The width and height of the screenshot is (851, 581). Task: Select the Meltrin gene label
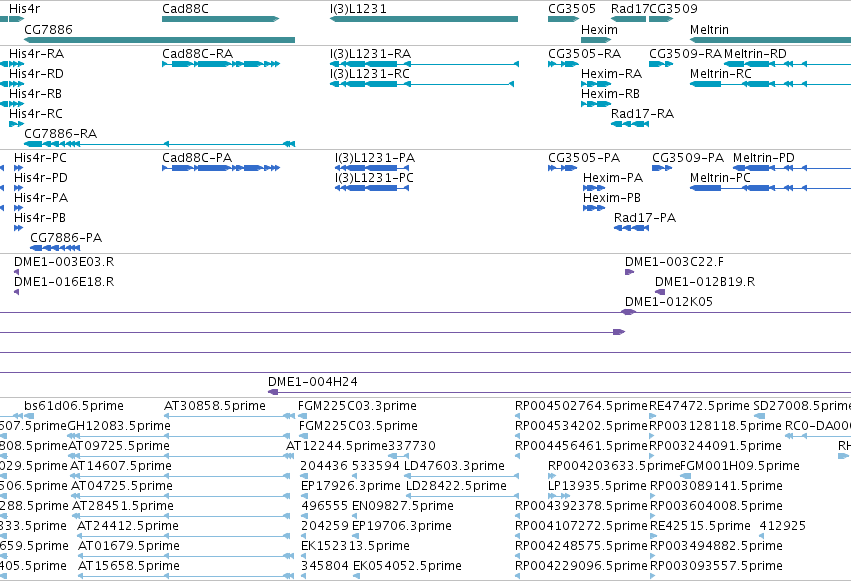(x=709, y=30)
